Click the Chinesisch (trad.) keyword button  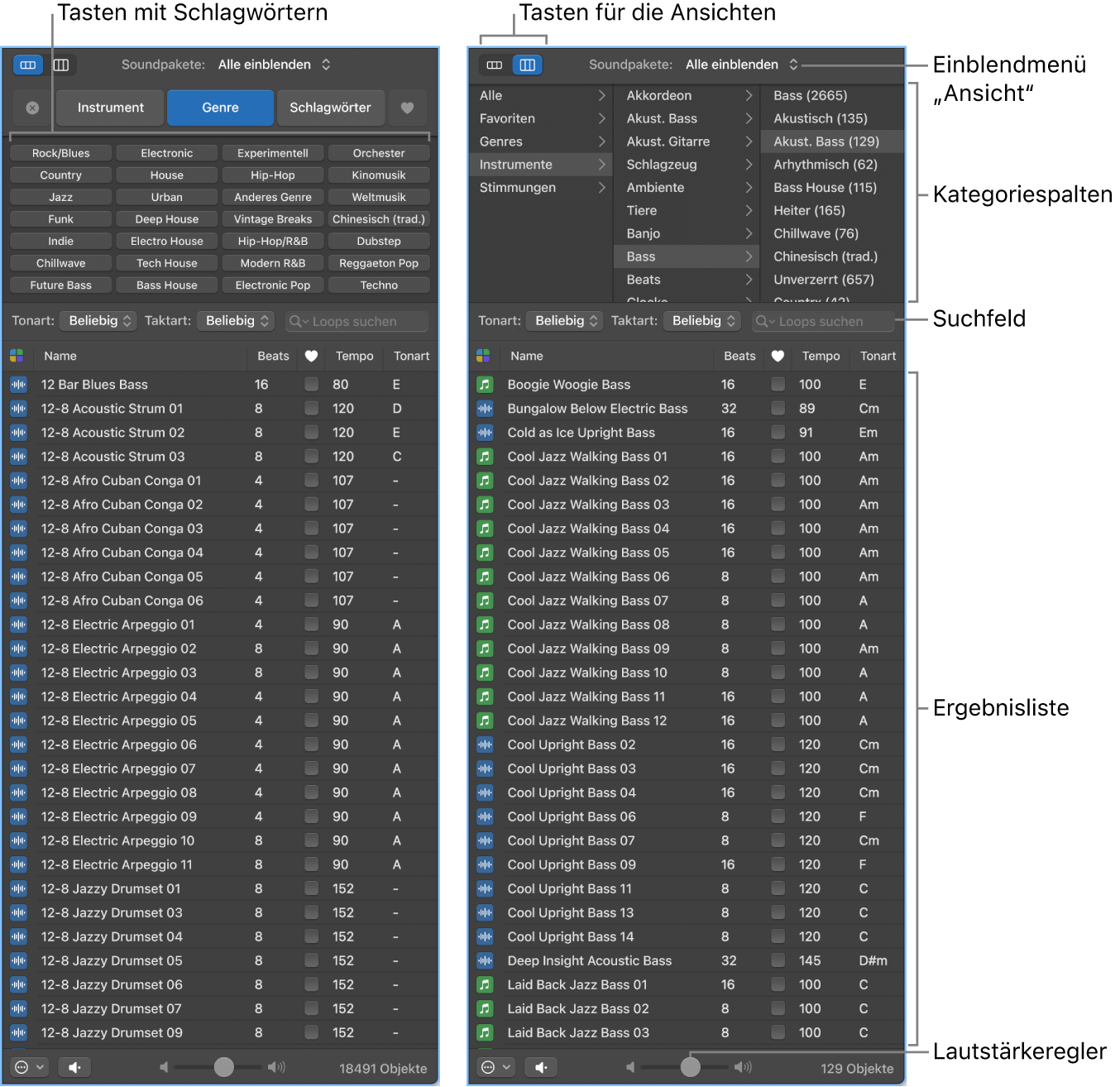coord(379,219)
